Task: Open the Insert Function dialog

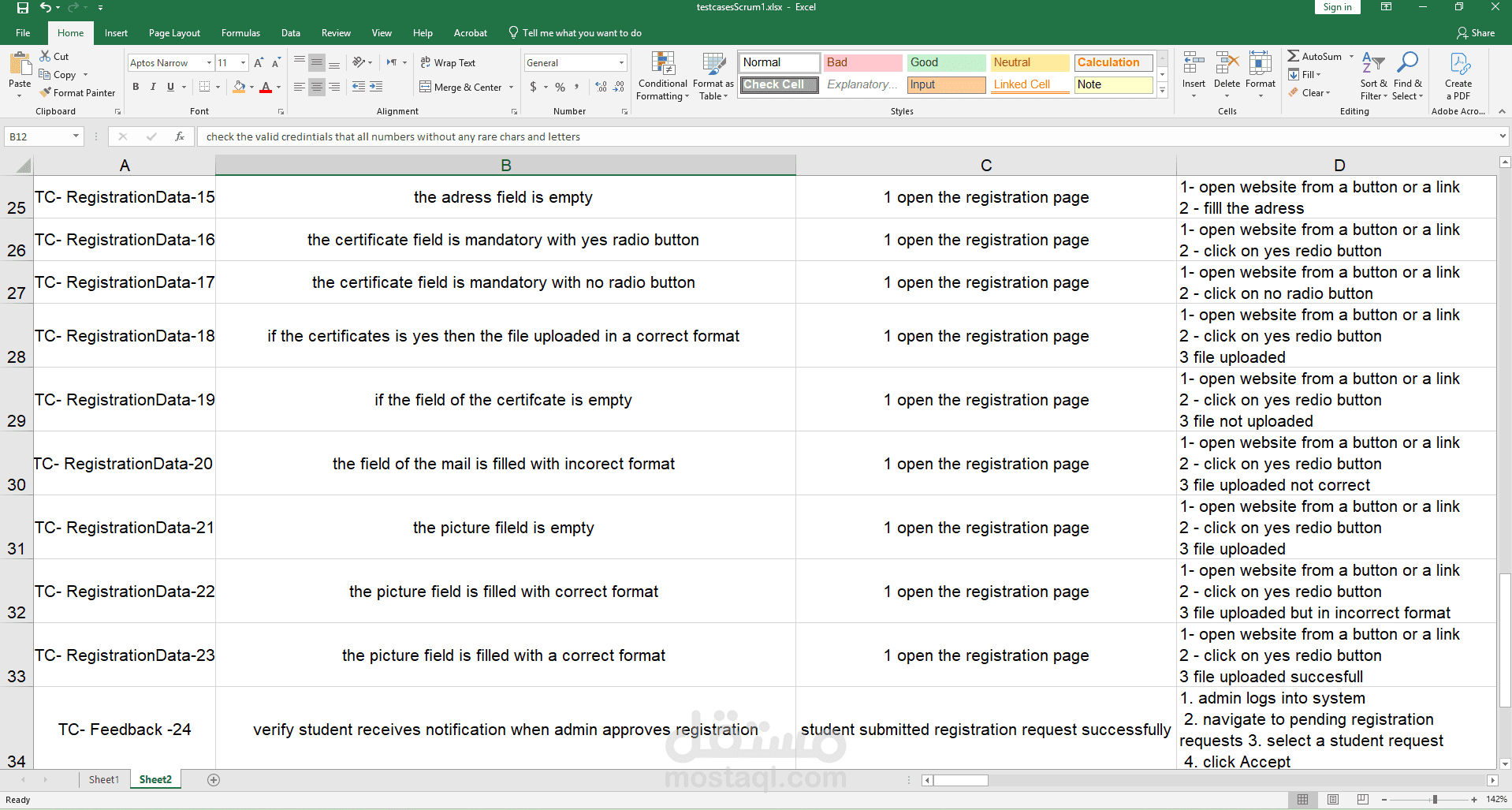Action: 180,136
